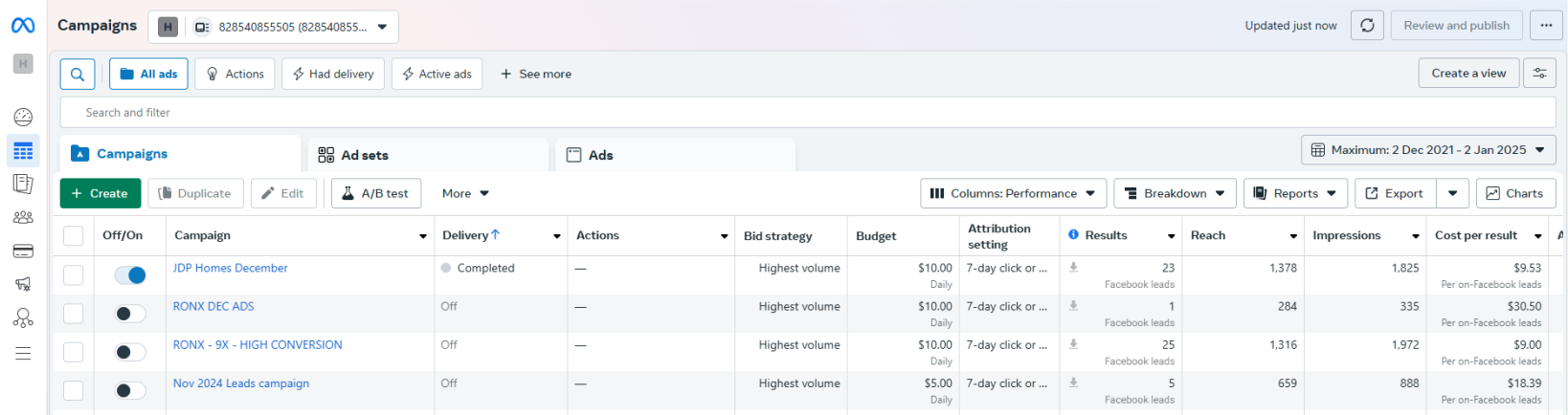Select the Nov 2024 Leads campaign checkbox
The height and width of the screenshot is (415, 1568).
click(74, 390)
